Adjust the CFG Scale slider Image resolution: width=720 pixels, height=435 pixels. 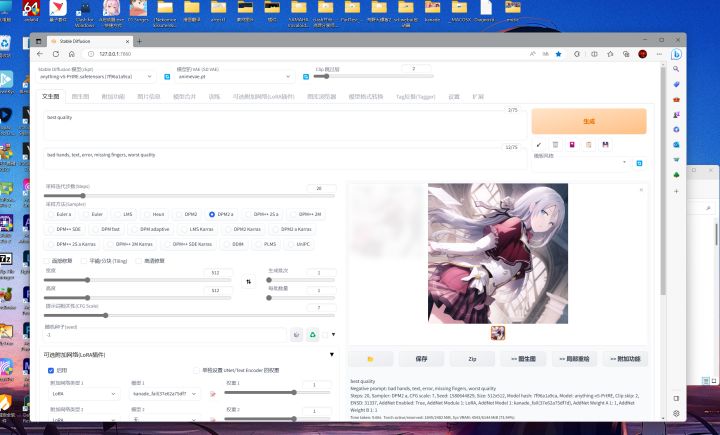(189, 316)
